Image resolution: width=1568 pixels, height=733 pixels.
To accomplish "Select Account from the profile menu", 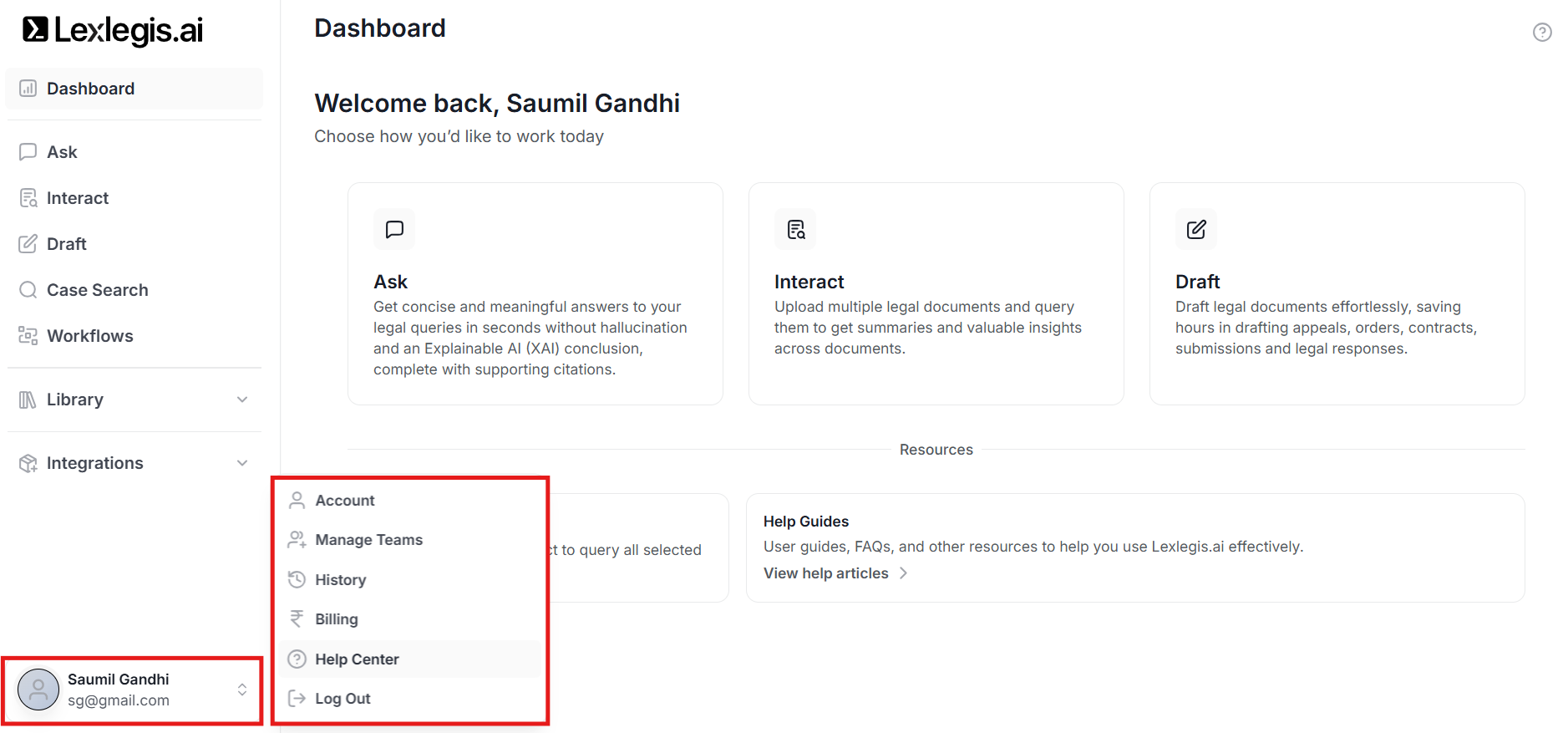I will click(344, 501).
